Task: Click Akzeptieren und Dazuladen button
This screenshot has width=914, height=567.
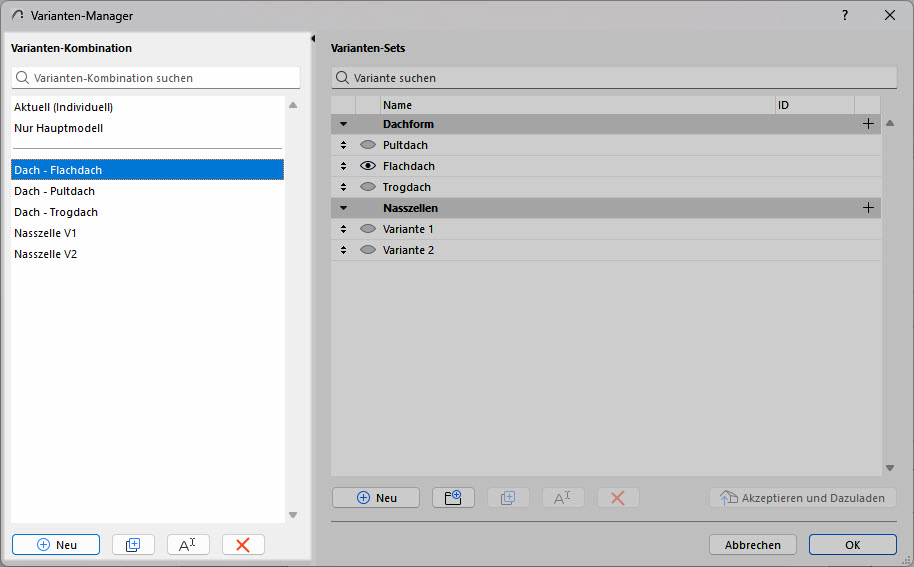Action: (803, 498)
